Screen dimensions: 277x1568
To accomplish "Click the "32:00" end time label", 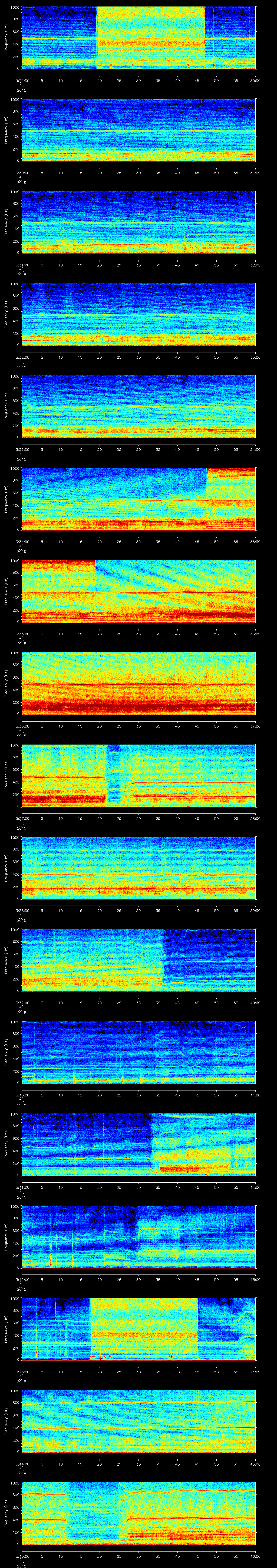I will point(255,265).
